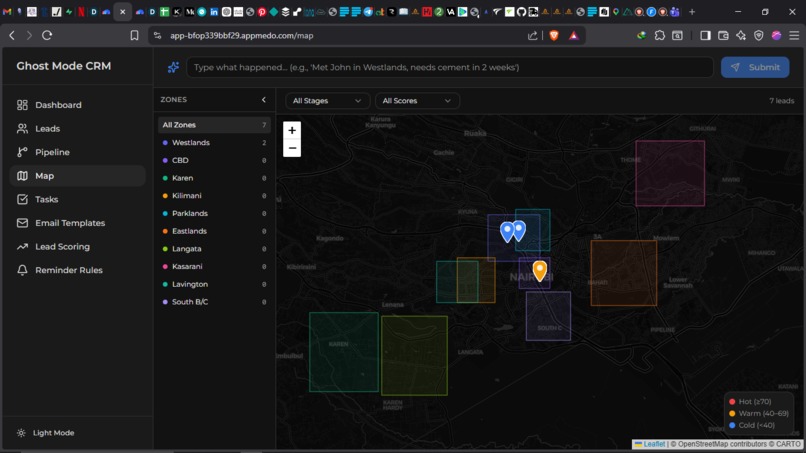Open the All Scores dropdown
The width and height of the screenshot is (806, 453).
pyautogui.click(x=417, y=101)
